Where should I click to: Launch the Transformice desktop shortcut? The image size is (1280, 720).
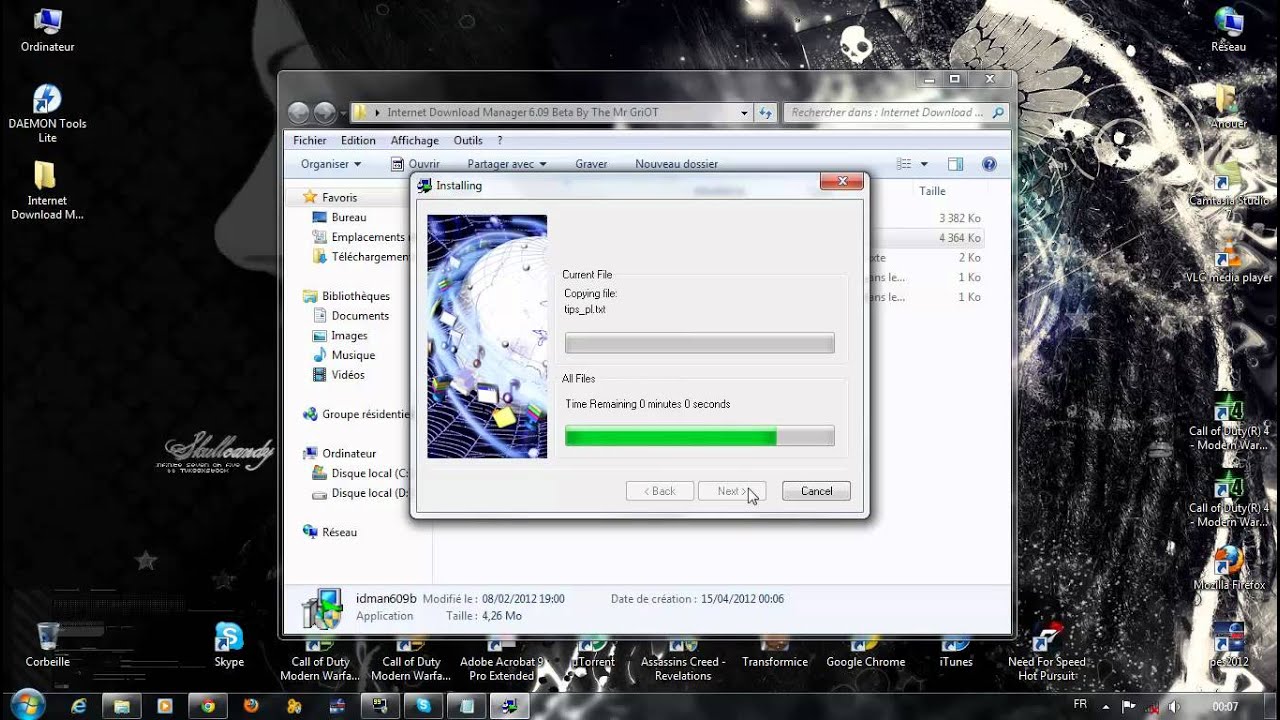tap(775, 655)
